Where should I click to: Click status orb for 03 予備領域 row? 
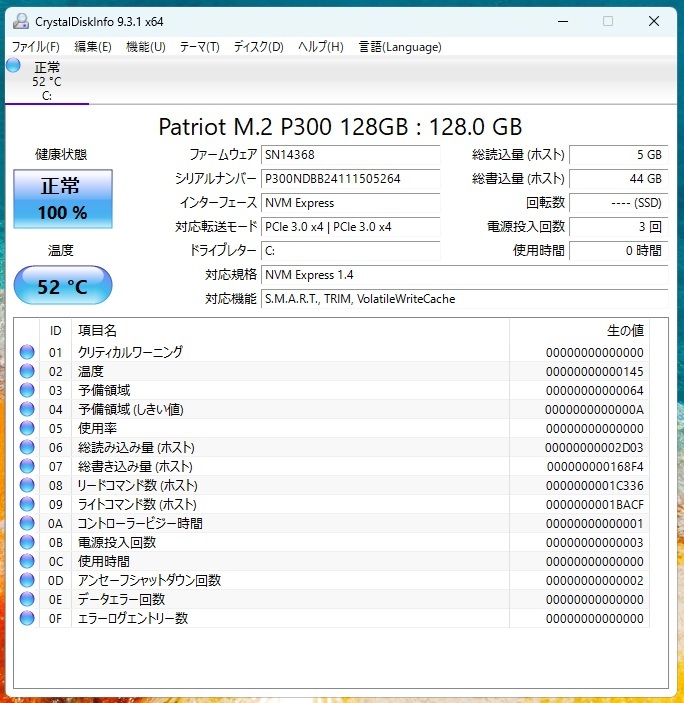click(x=27, y=390)
